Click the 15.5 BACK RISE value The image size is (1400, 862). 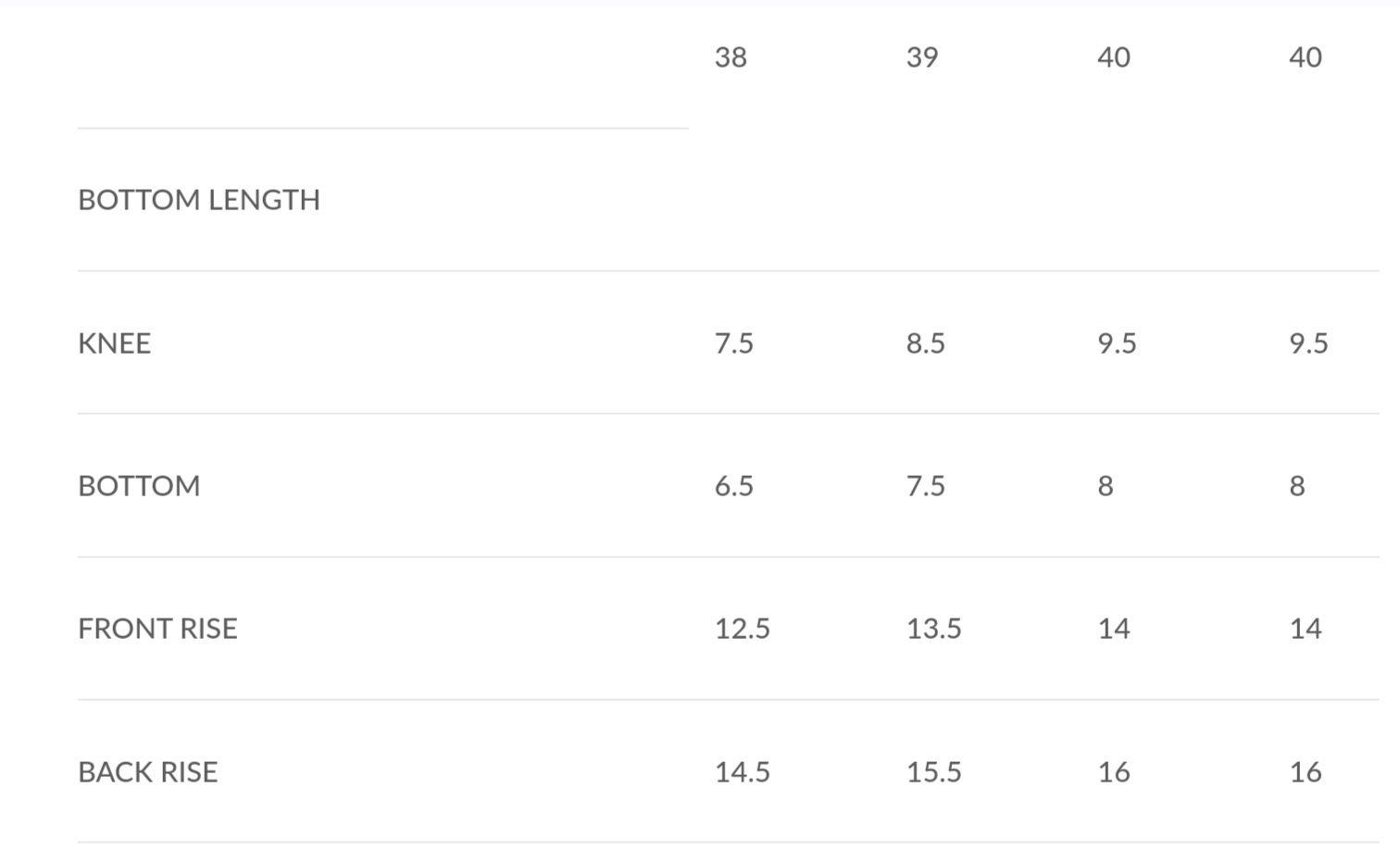pyautogui.click(x=934, y=772)
